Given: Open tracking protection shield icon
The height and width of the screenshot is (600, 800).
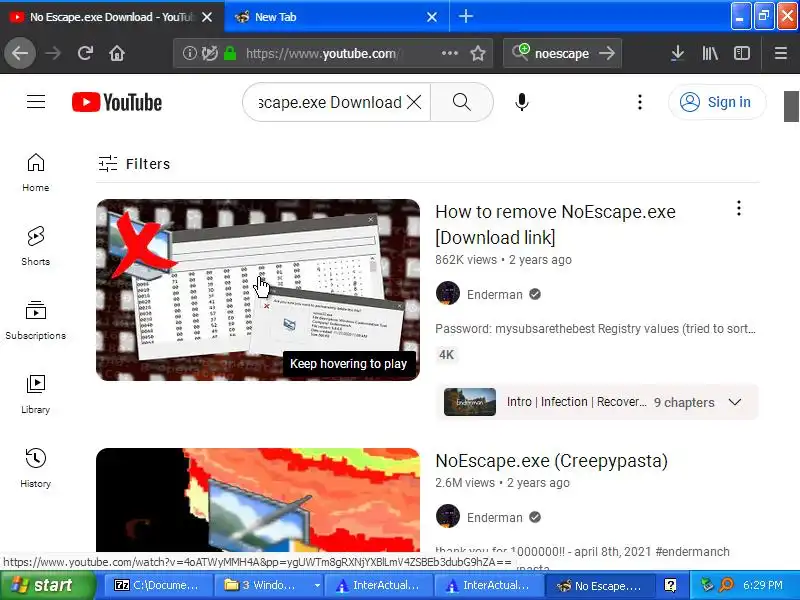Looking at the screenshot, I should pyautogui.click(x=209, y=53).
